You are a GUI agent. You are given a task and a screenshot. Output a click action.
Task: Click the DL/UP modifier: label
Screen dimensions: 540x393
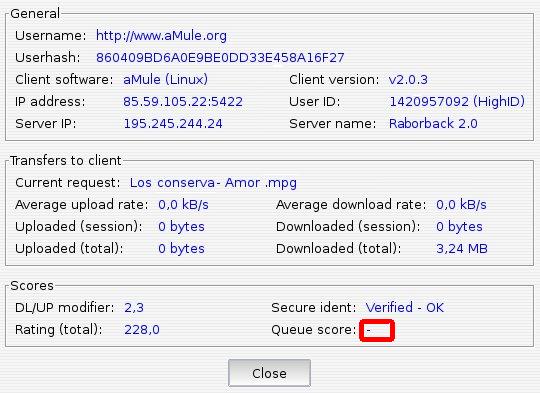click(x=65, y=308)
